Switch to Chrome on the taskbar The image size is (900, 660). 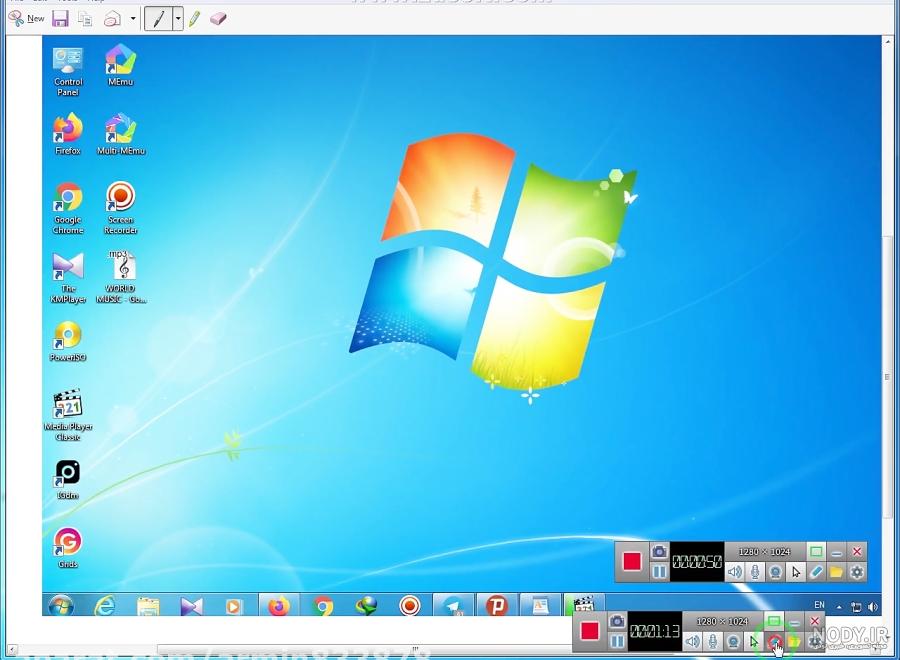323,606
